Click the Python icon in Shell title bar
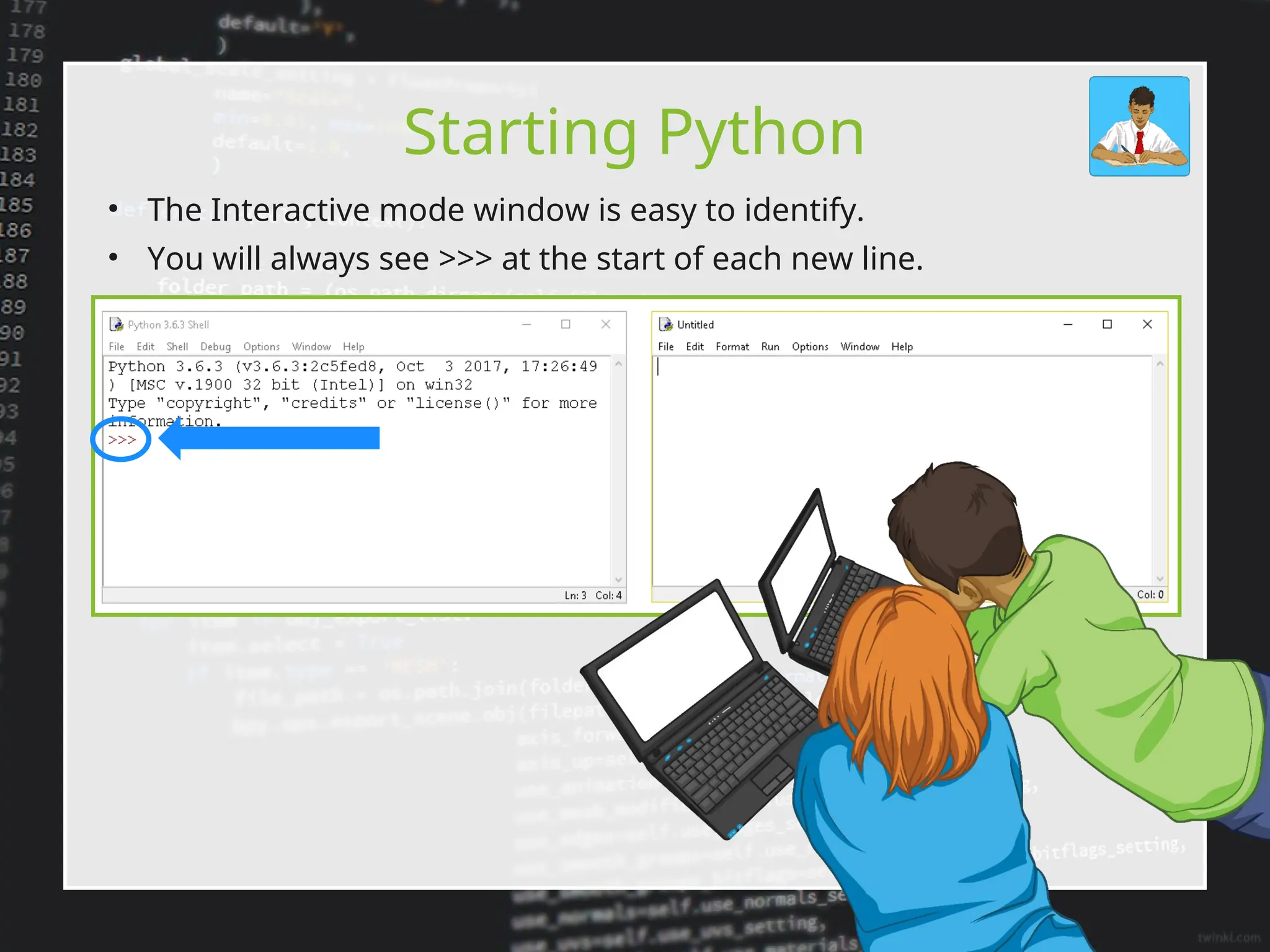The height and width of the screenshot is (952, 1270). pyautogui.click(x=116, y=324)
